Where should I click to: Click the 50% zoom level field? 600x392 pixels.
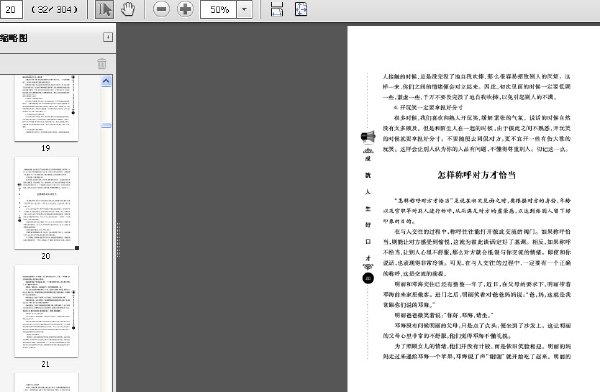[218, 10]
